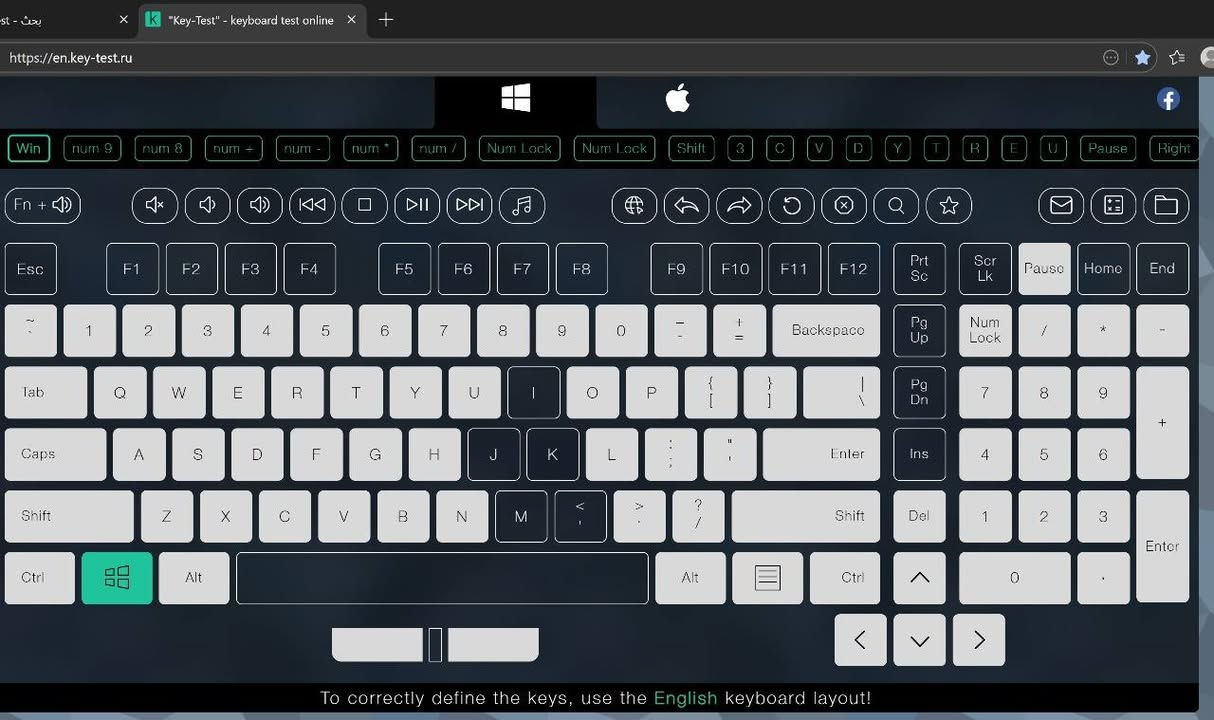Click the globe browser key icon
The width and height of the screenshot is (1214, 720).
point(634,205)
